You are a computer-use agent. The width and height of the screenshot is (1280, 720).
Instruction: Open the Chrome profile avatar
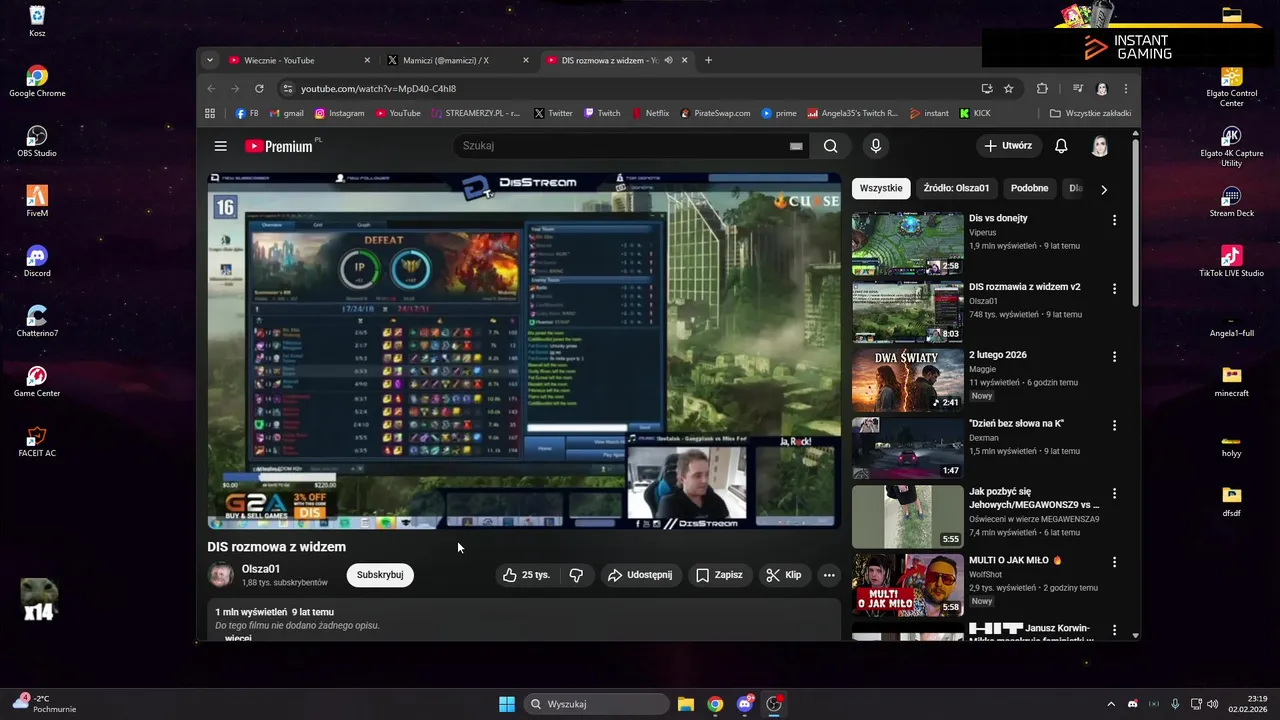(1102, 88)
